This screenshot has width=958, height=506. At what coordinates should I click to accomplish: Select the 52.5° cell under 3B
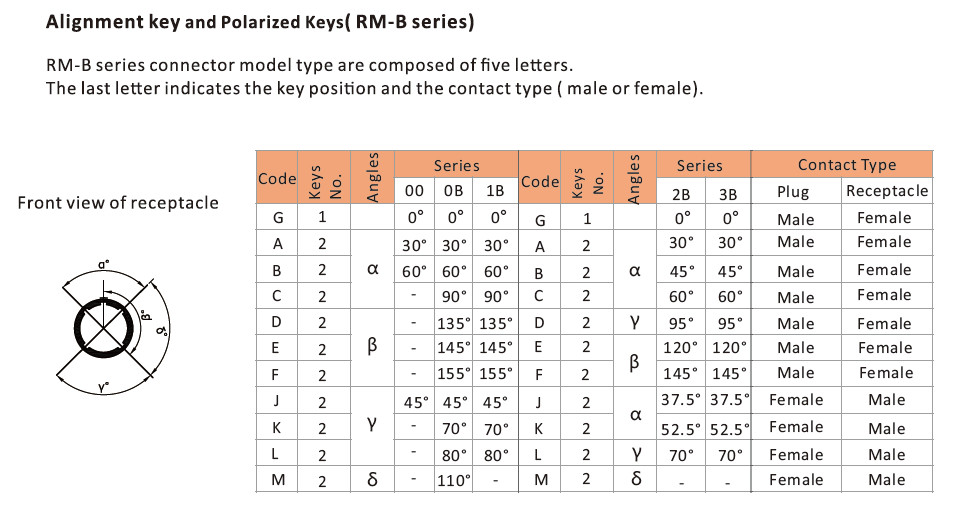729,430
